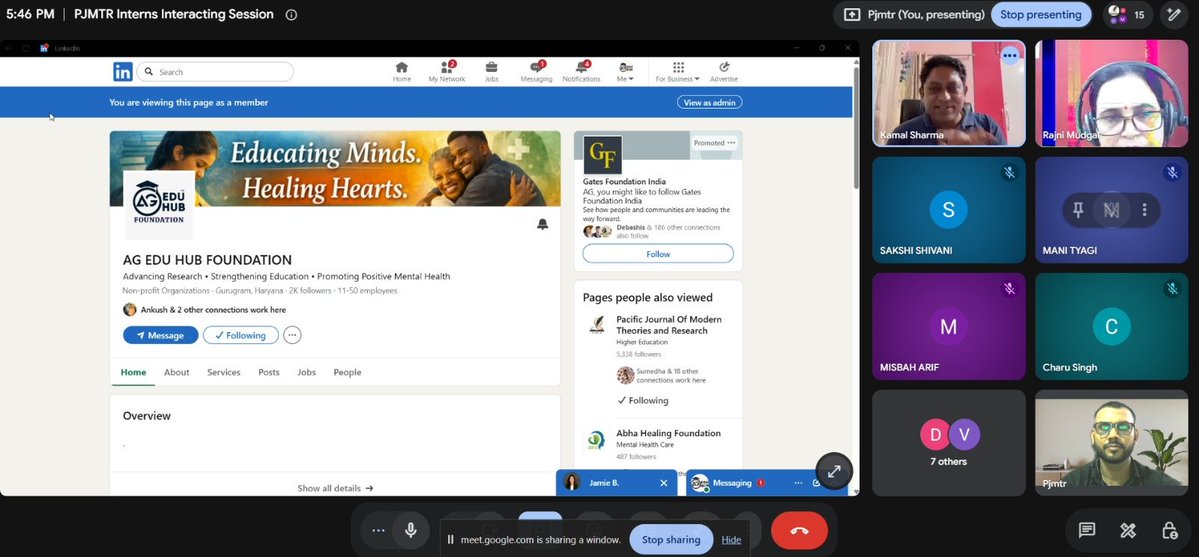Select Sakshi Shivani's tile
Image resolution: width=1199 pixels, height=557 pixels.
click(x=949, y=210)
